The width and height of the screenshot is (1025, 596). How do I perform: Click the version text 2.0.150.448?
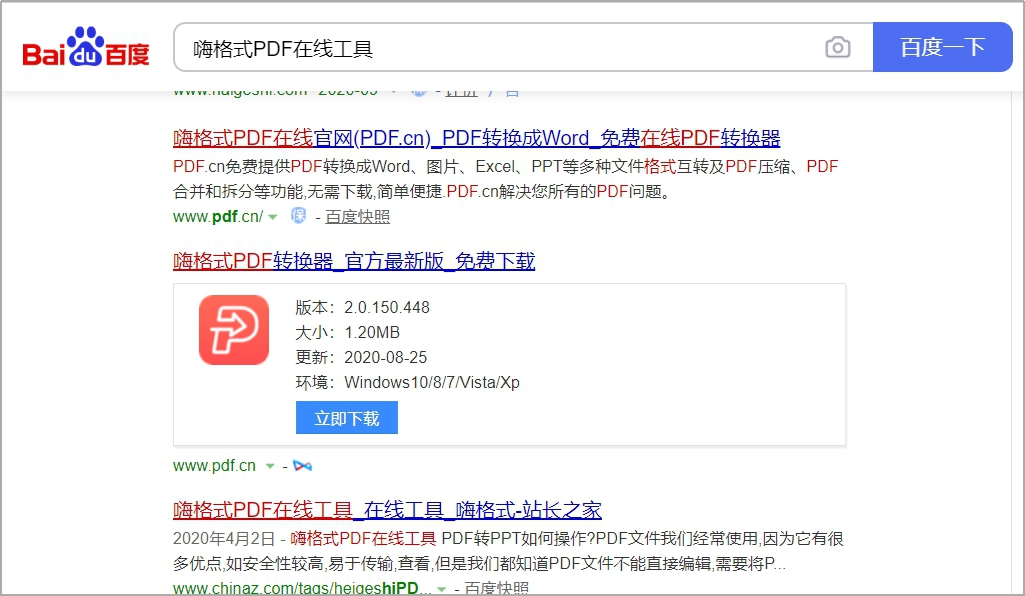pyautogui.click(x=387, y=307)
